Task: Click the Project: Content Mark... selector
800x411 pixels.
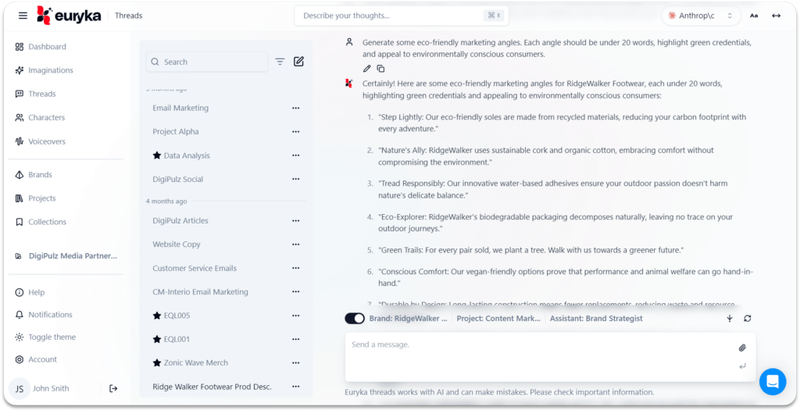Action: click(498, 318)
